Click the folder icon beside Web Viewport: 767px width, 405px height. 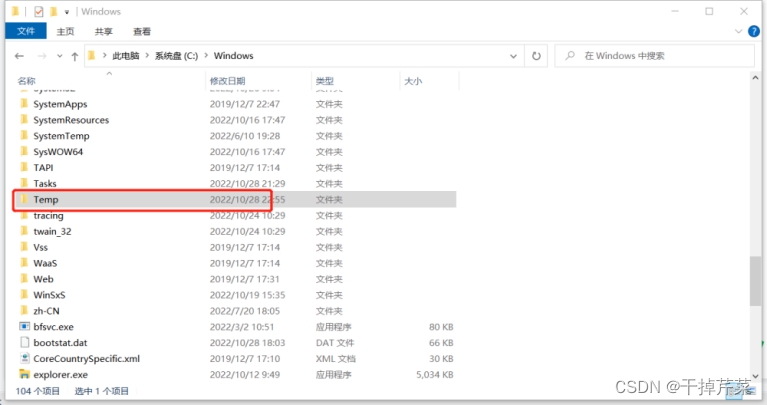[x=24, y=279]
